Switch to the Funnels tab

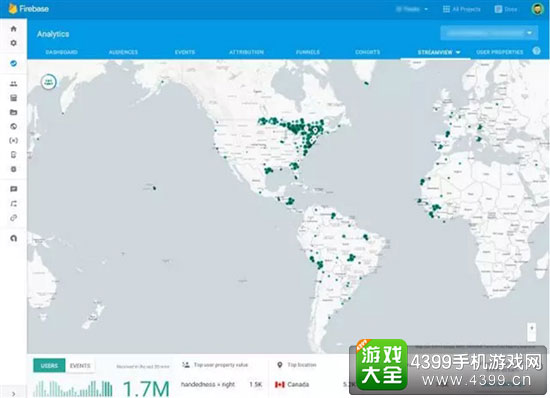coord(308,52)
